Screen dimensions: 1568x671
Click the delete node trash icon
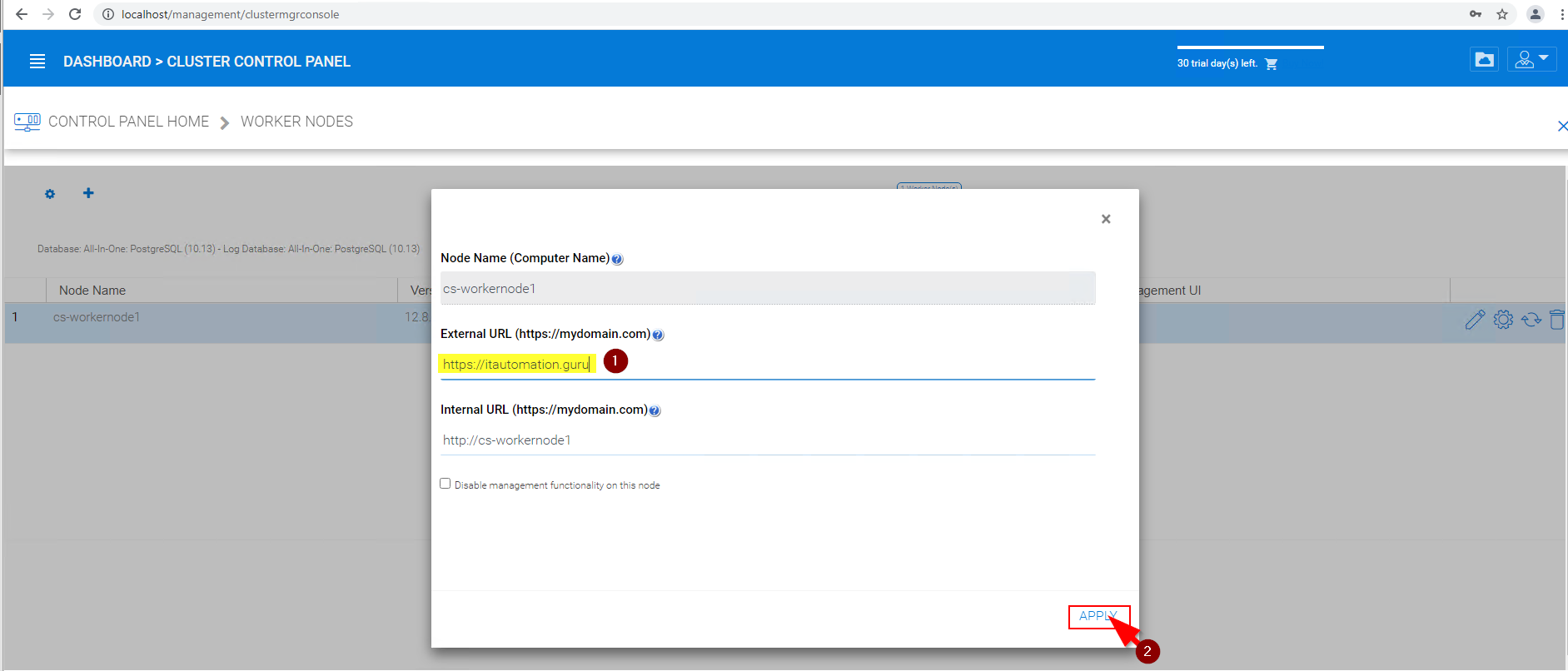point(1556,319)
